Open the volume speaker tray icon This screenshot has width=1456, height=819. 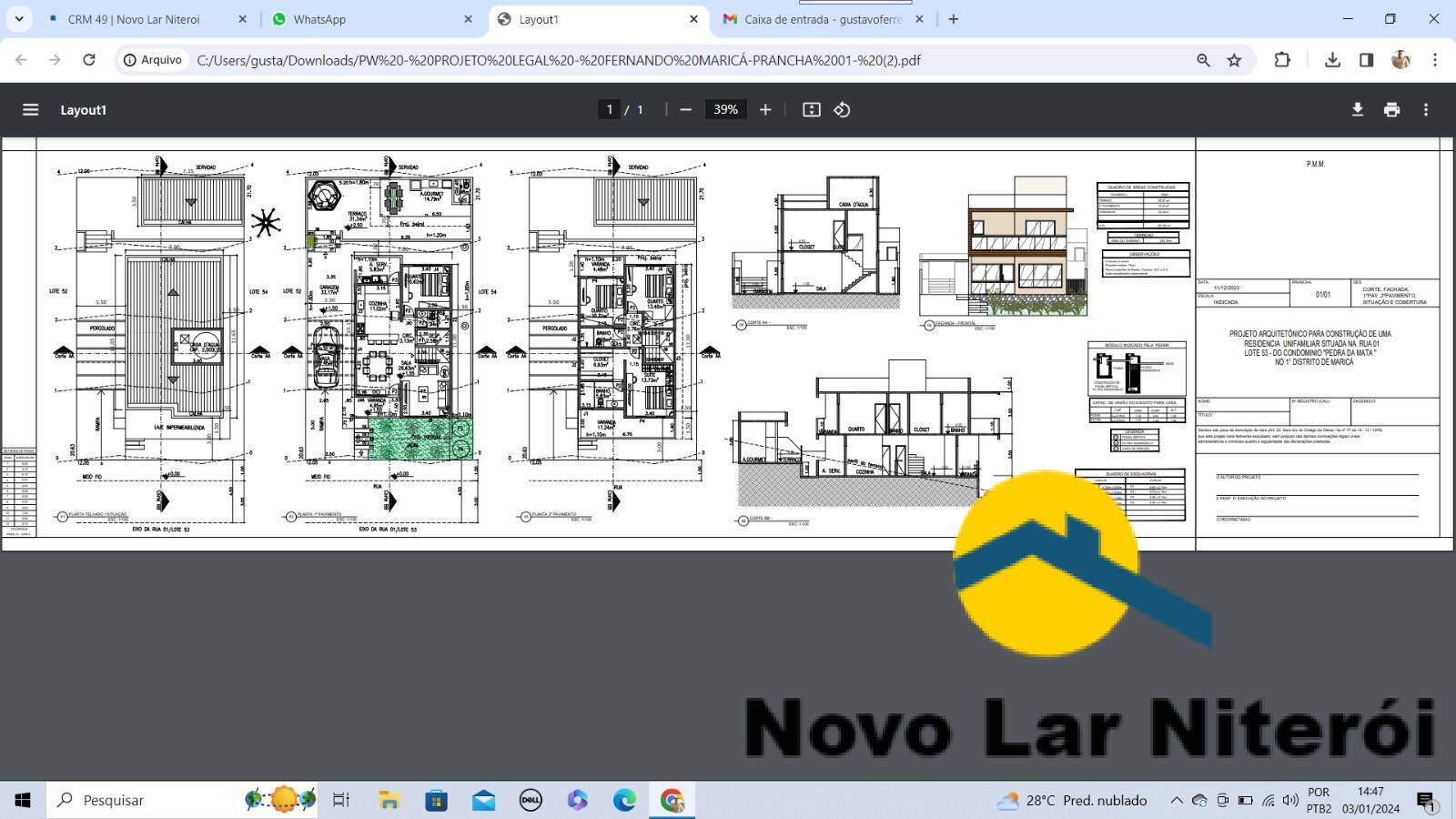tap(1290, 800)
